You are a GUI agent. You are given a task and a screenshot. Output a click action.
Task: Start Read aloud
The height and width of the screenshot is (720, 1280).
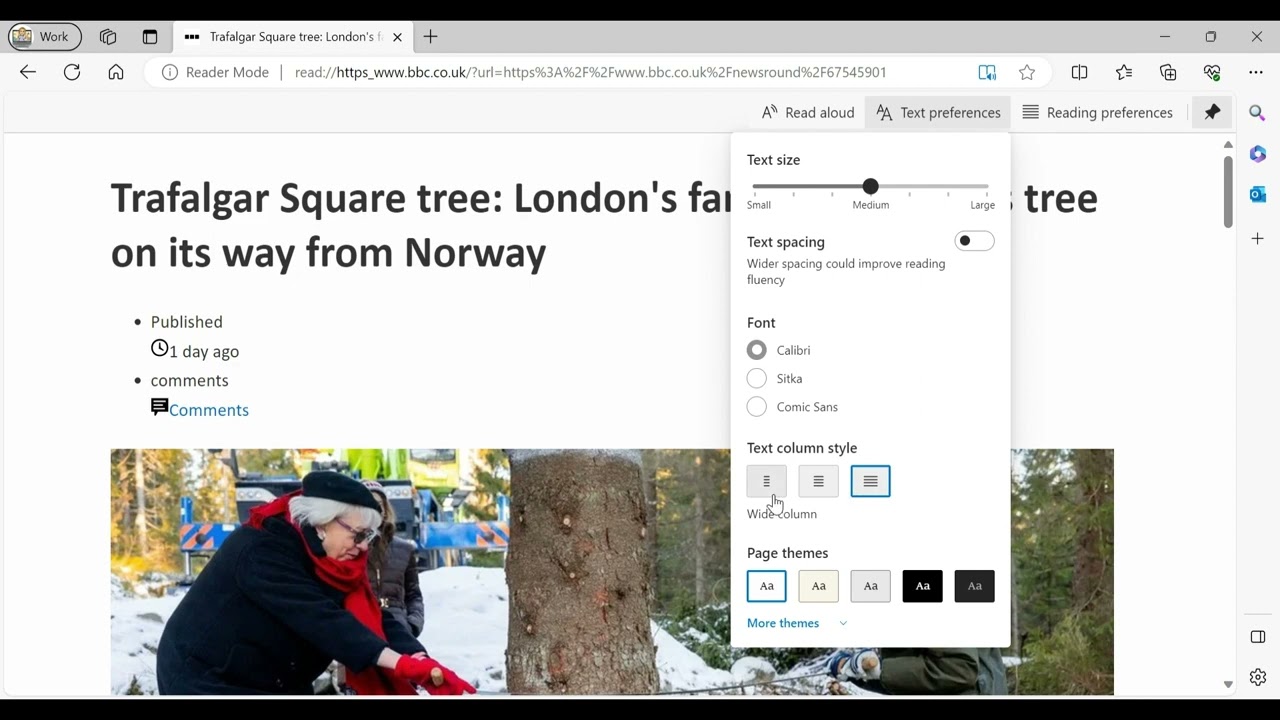coord(808,112)
